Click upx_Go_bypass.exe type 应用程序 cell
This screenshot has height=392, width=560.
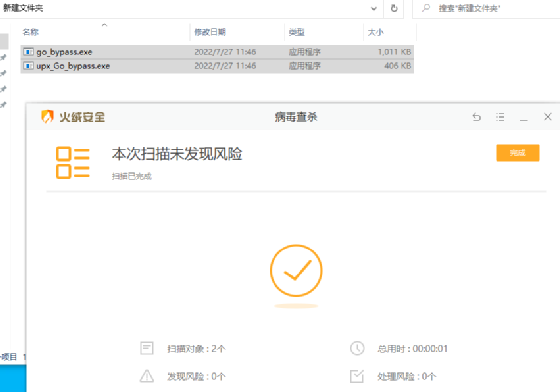(x=305, y=66)
